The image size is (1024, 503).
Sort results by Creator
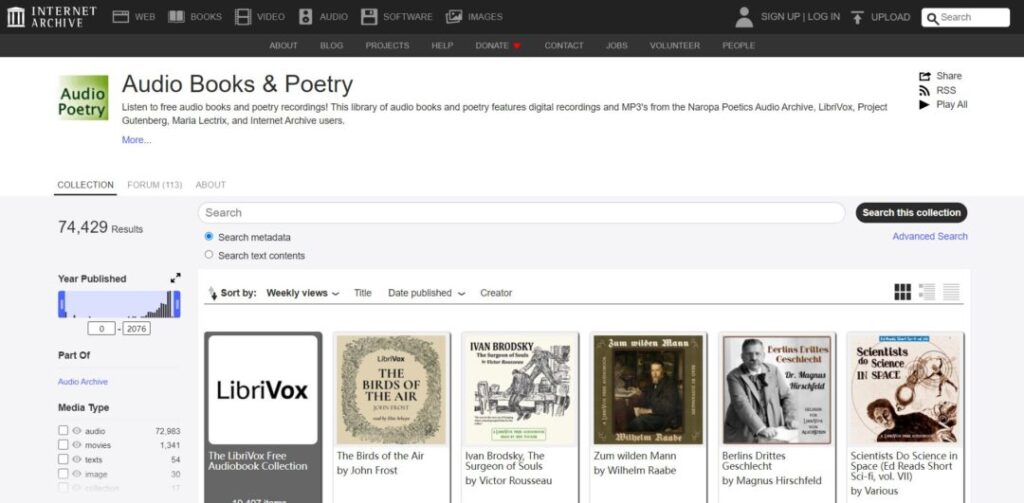(x=496, y=293)
